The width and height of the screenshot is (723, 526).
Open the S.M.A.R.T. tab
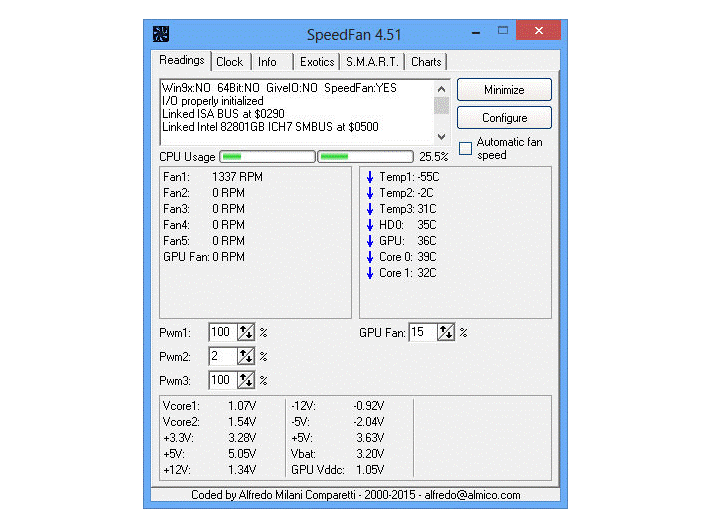click(372, 62)
